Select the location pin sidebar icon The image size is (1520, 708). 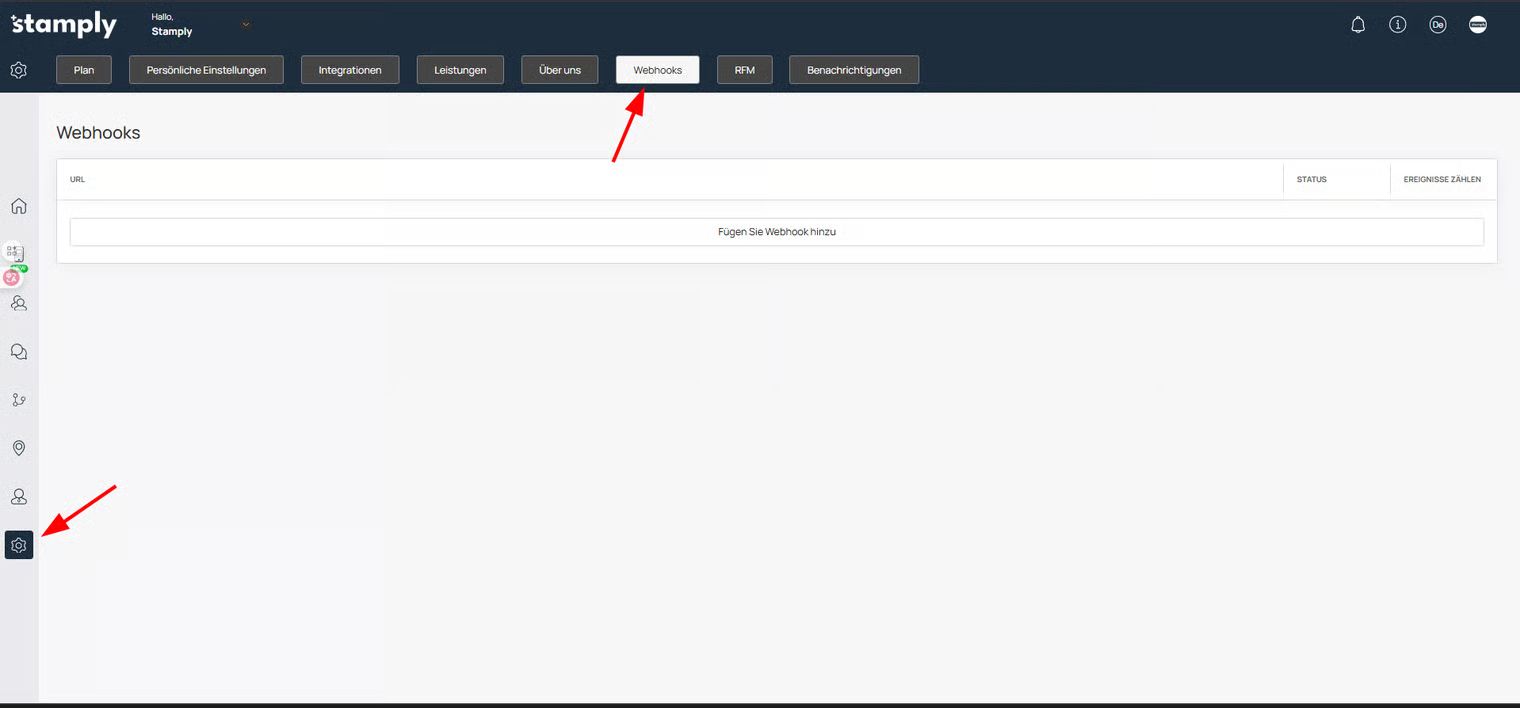(18, 448)
